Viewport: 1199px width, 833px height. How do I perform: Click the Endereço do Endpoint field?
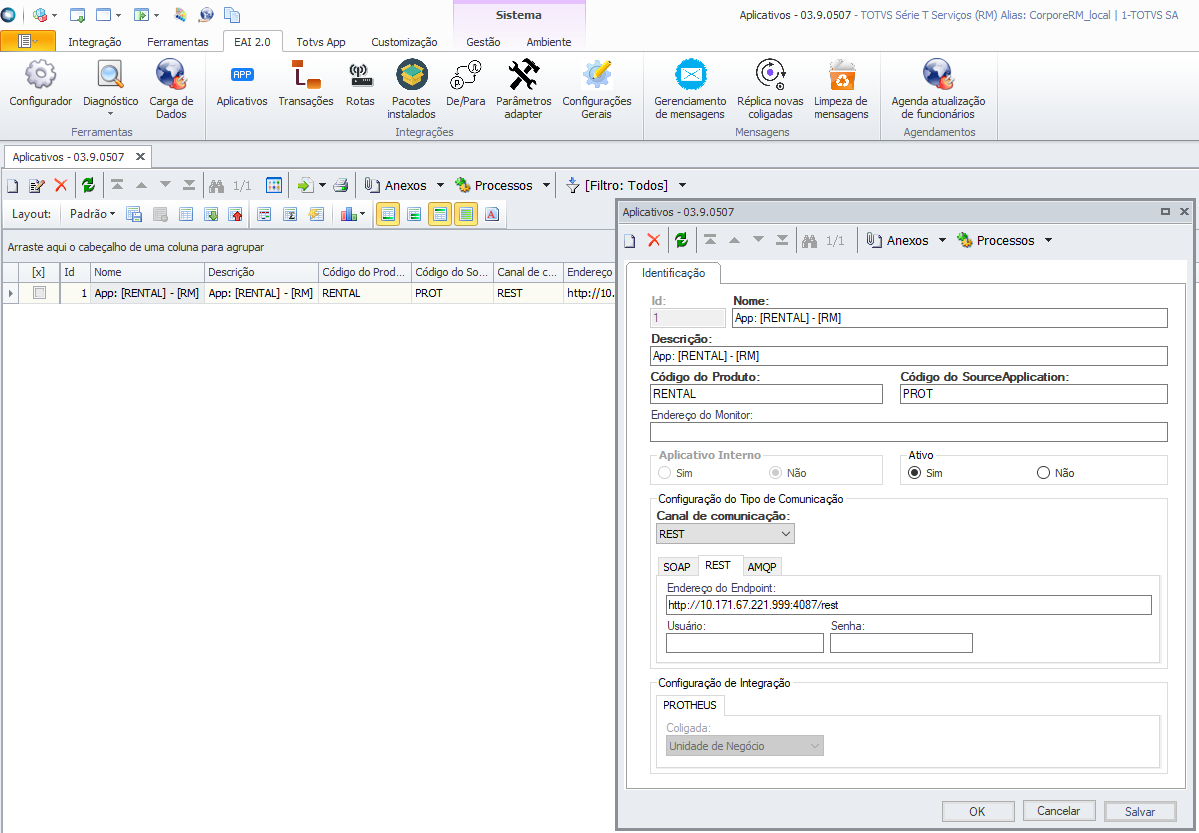tap(908, 605)
